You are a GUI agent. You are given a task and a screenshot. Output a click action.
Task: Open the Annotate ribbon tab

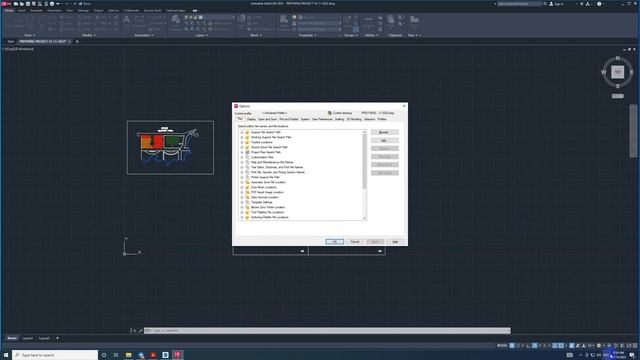pos(36,10)
